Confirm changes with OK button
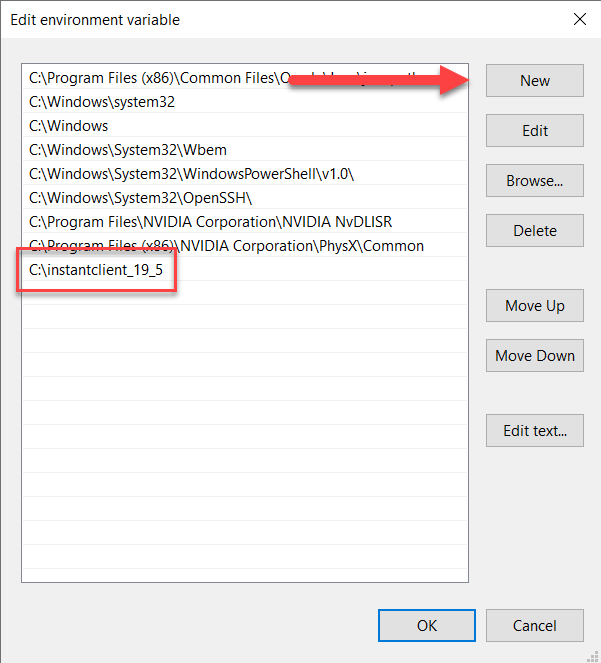The height and width of the screenshot is (663, 601). 427,626
